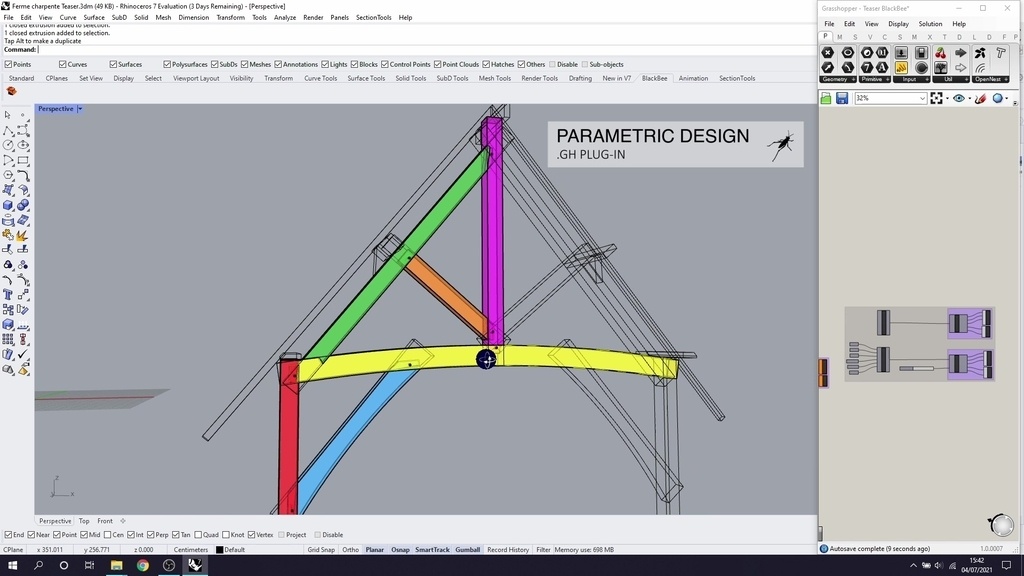
Task: Switch to the Solid Tools toolbar tab
Action: (411, 78)
